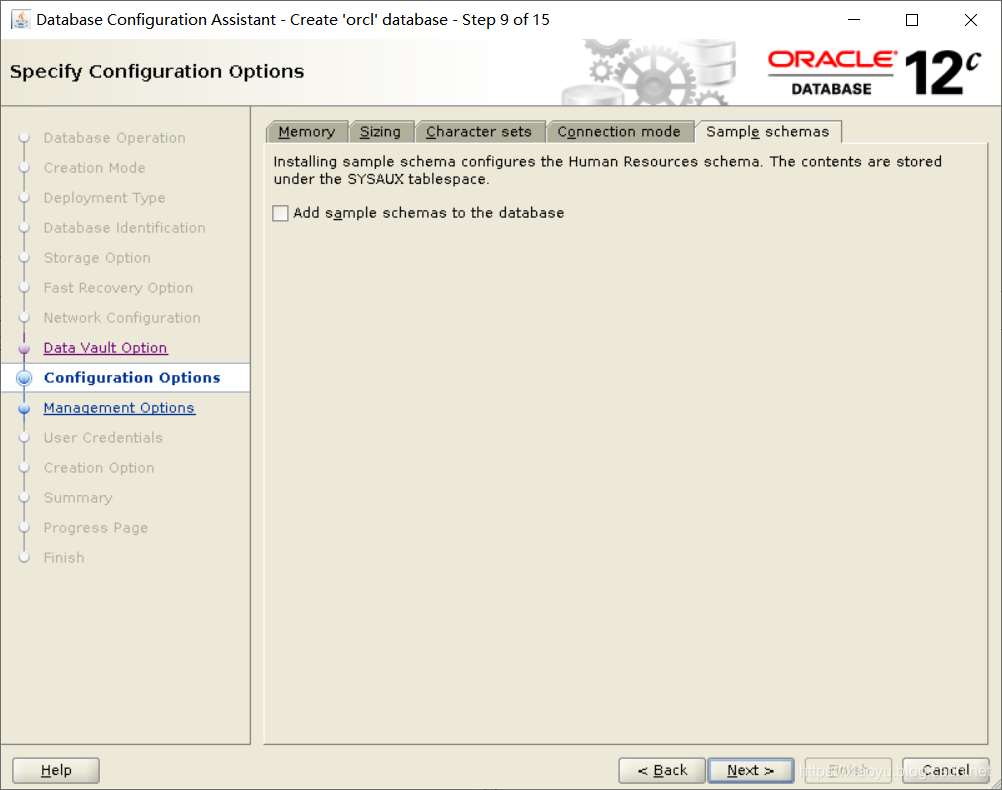Image resolution: width=1002 pixels, height=790 pixels.
Task: Switch to the Memory tab
Action: click(307, 132)
